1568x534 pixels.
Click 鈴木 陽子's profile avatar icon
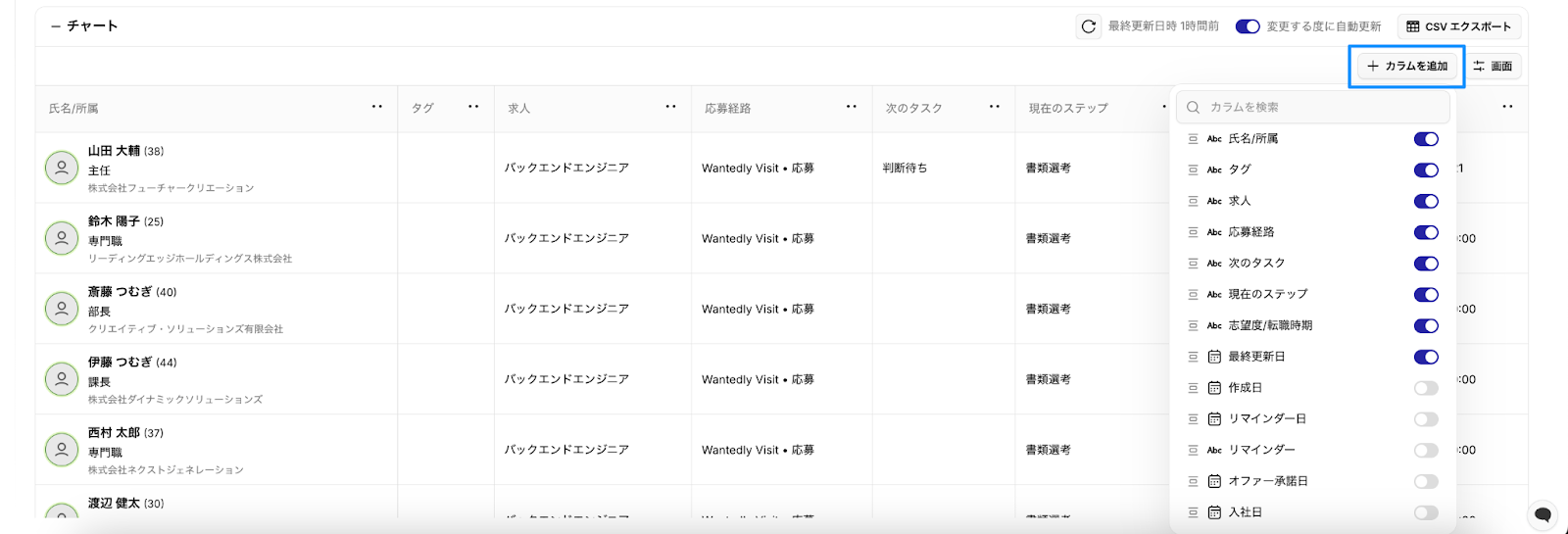pyautogui.click(x=62, y=238)
